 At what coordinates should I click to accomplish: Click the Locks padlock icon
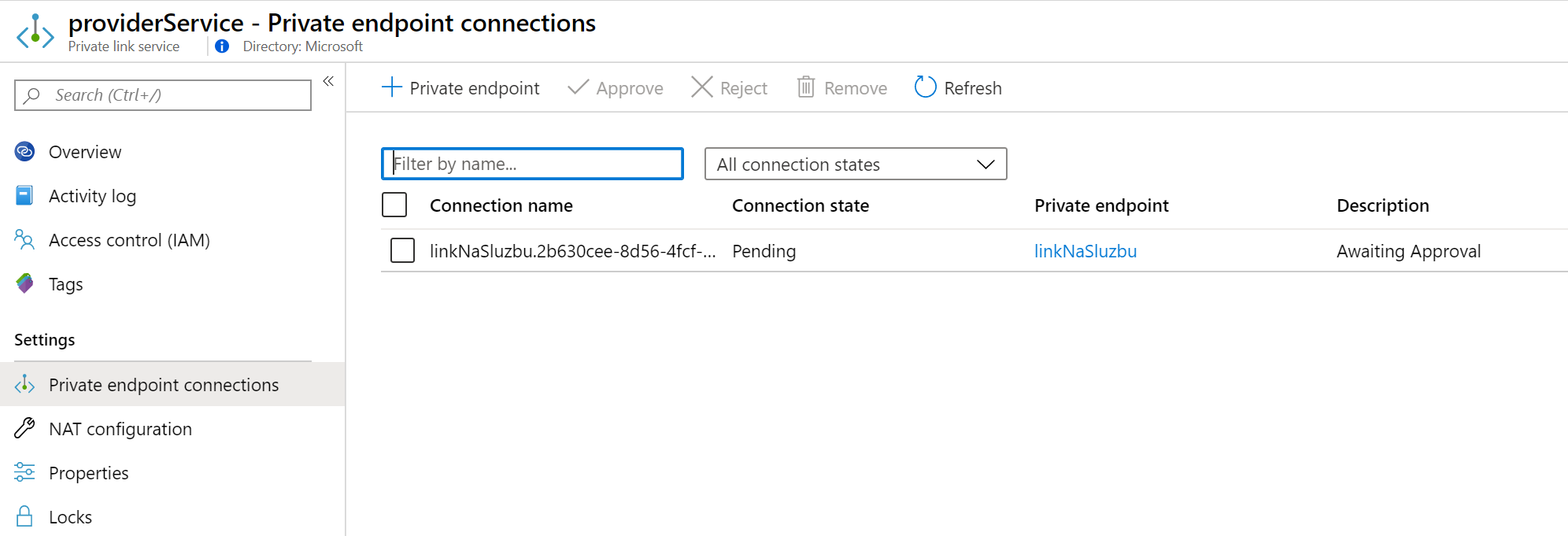pyautogui.click(x=24, y=516)
